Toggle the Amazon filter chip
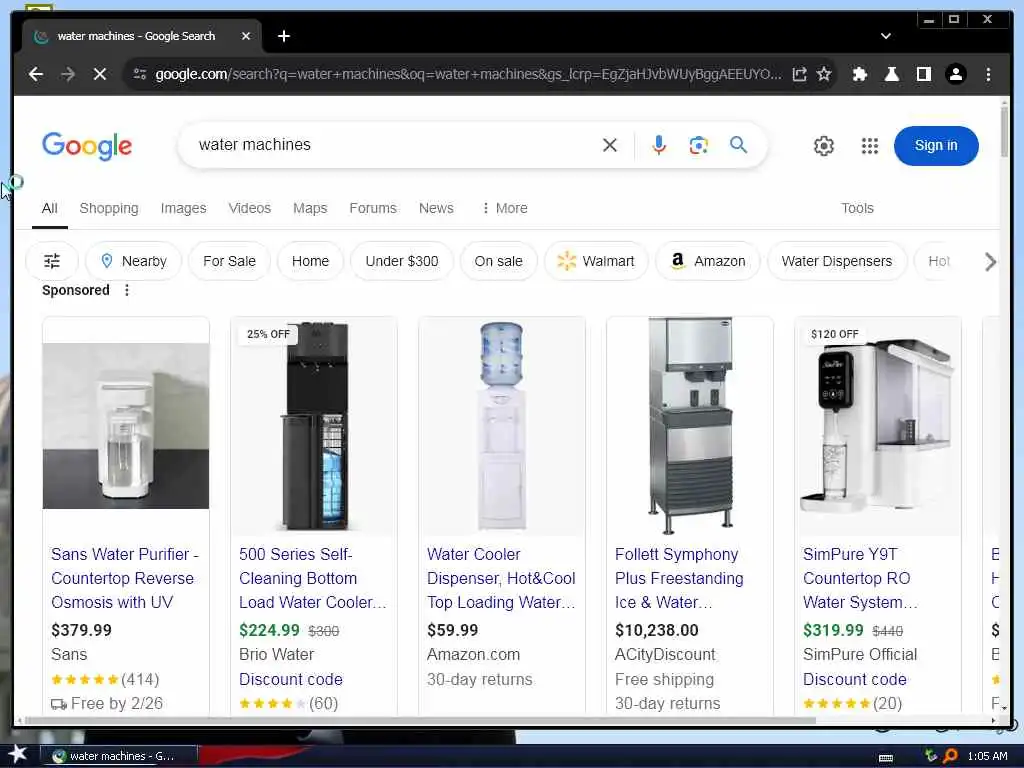This screenshot has height=768, width=1024. tap(708, 261)
